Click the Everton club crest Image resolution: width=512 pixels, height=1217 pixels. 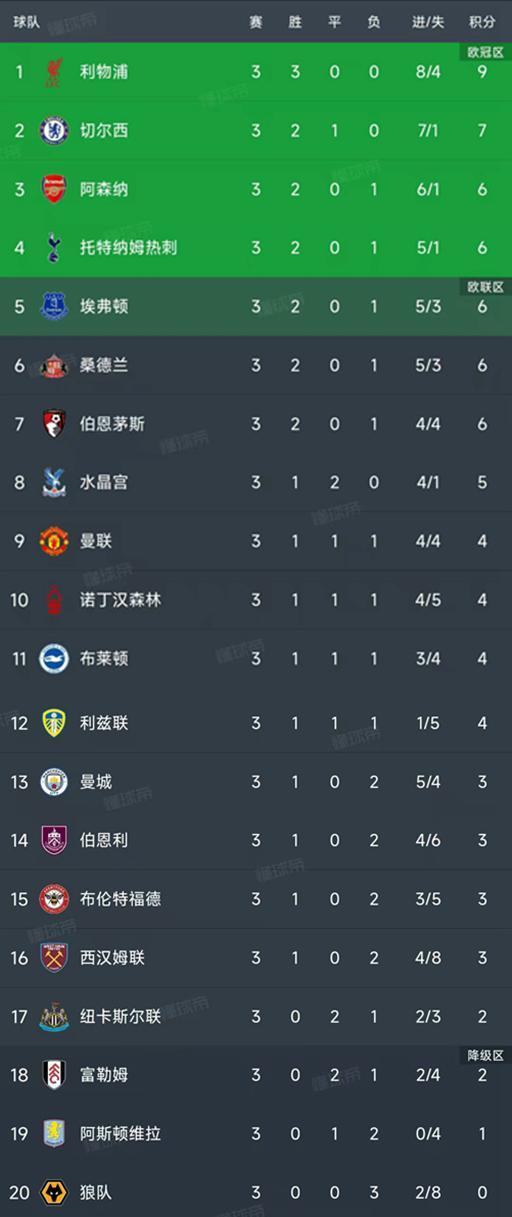(53, 306)
